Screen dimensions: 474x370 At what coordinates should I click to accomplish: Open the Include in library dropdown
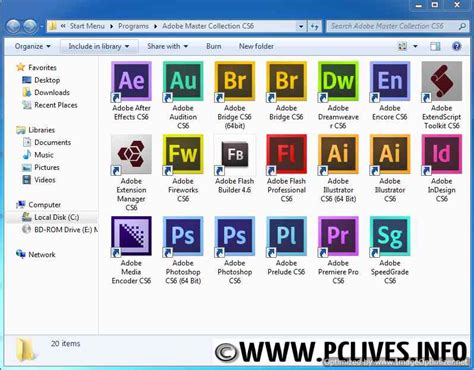pos(99,46)
